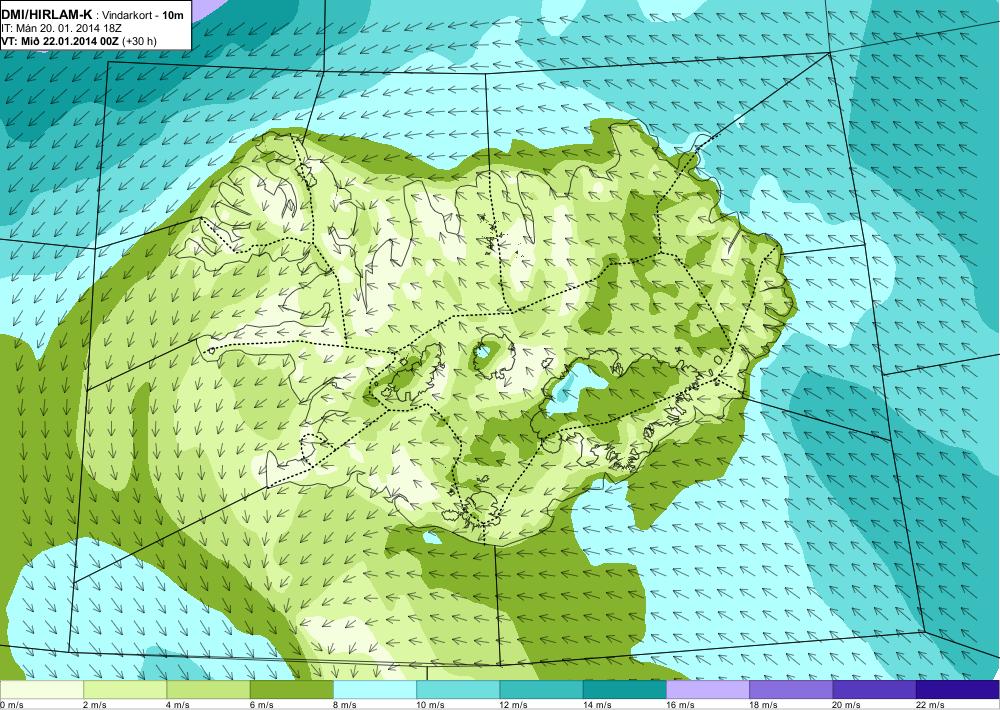This screenshot has height=710, width=1000.
Task: Click the '4 m/s' legend label
Action: 178,704
